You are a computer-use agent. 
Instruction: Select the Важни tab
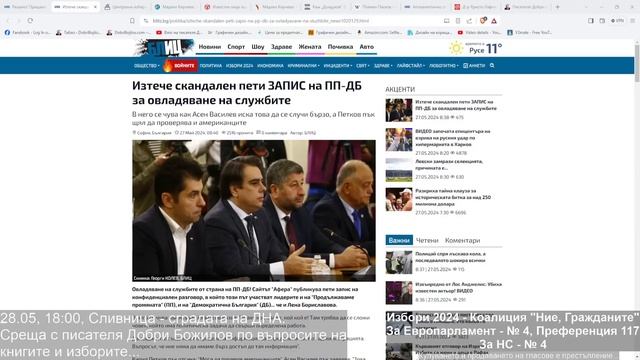(x=399, y=240)
